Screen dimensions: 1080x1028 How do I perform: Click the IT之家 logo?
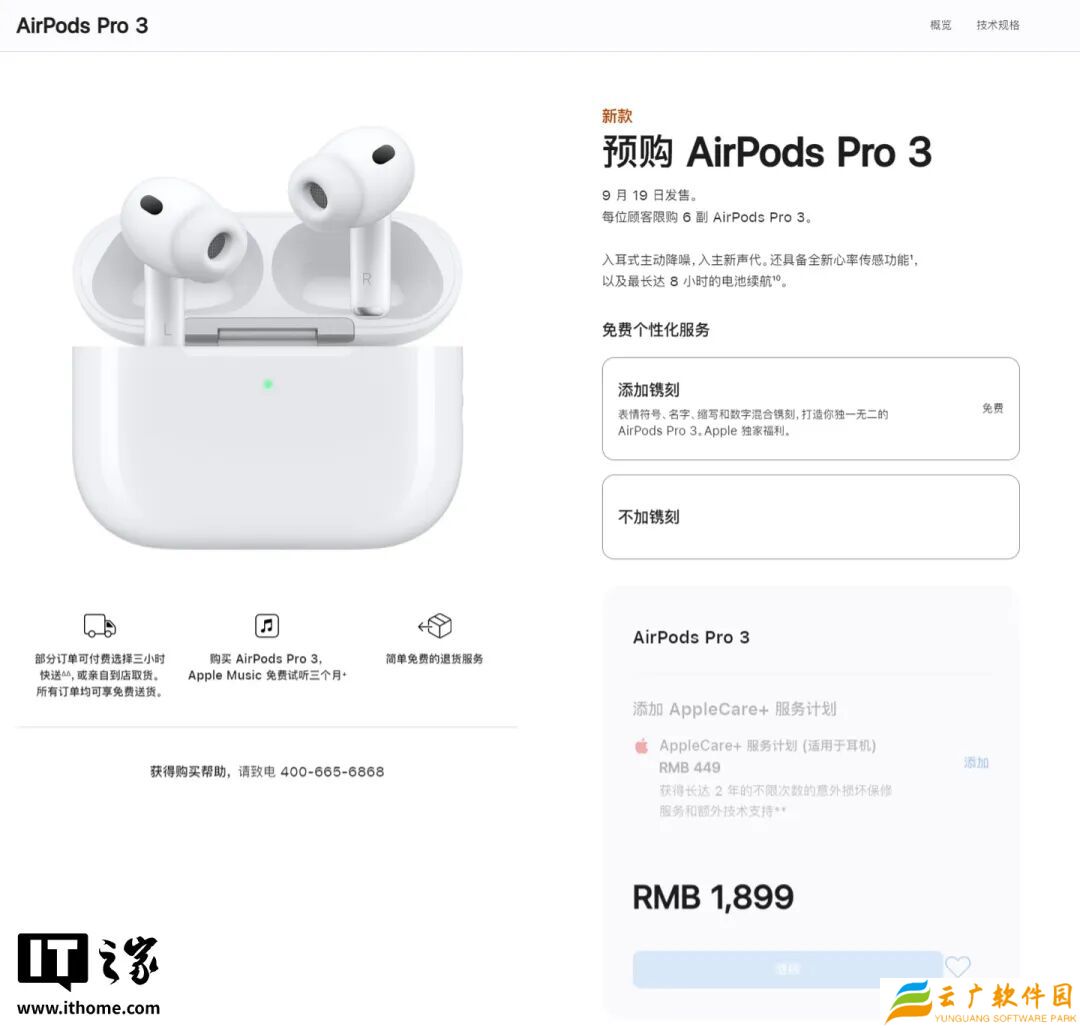88,961
